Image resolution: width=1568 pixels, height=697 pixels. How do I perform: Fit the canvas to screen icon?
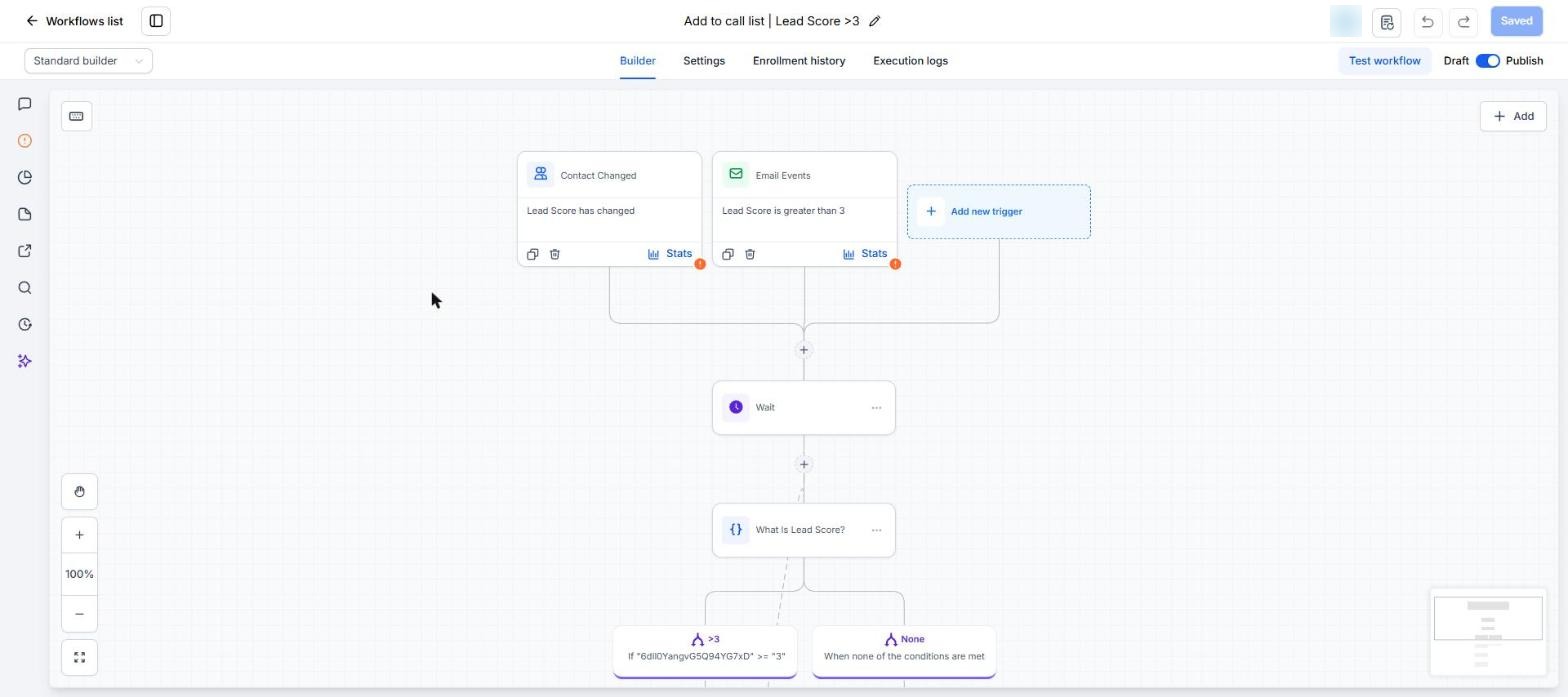click(x=79, y=657)
